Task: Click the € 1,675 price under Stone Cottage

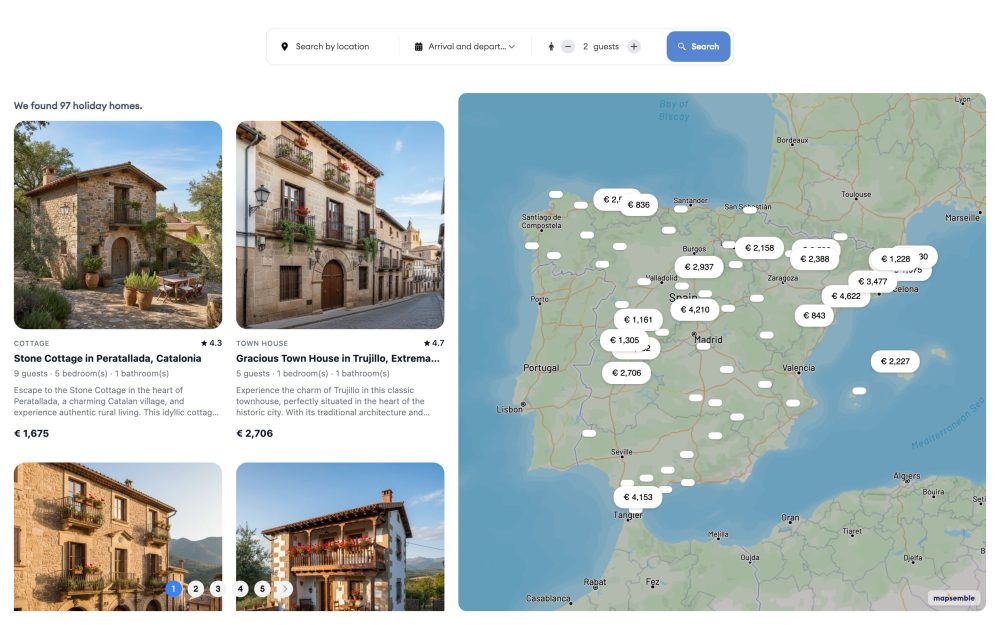Action: pos(31,433)
